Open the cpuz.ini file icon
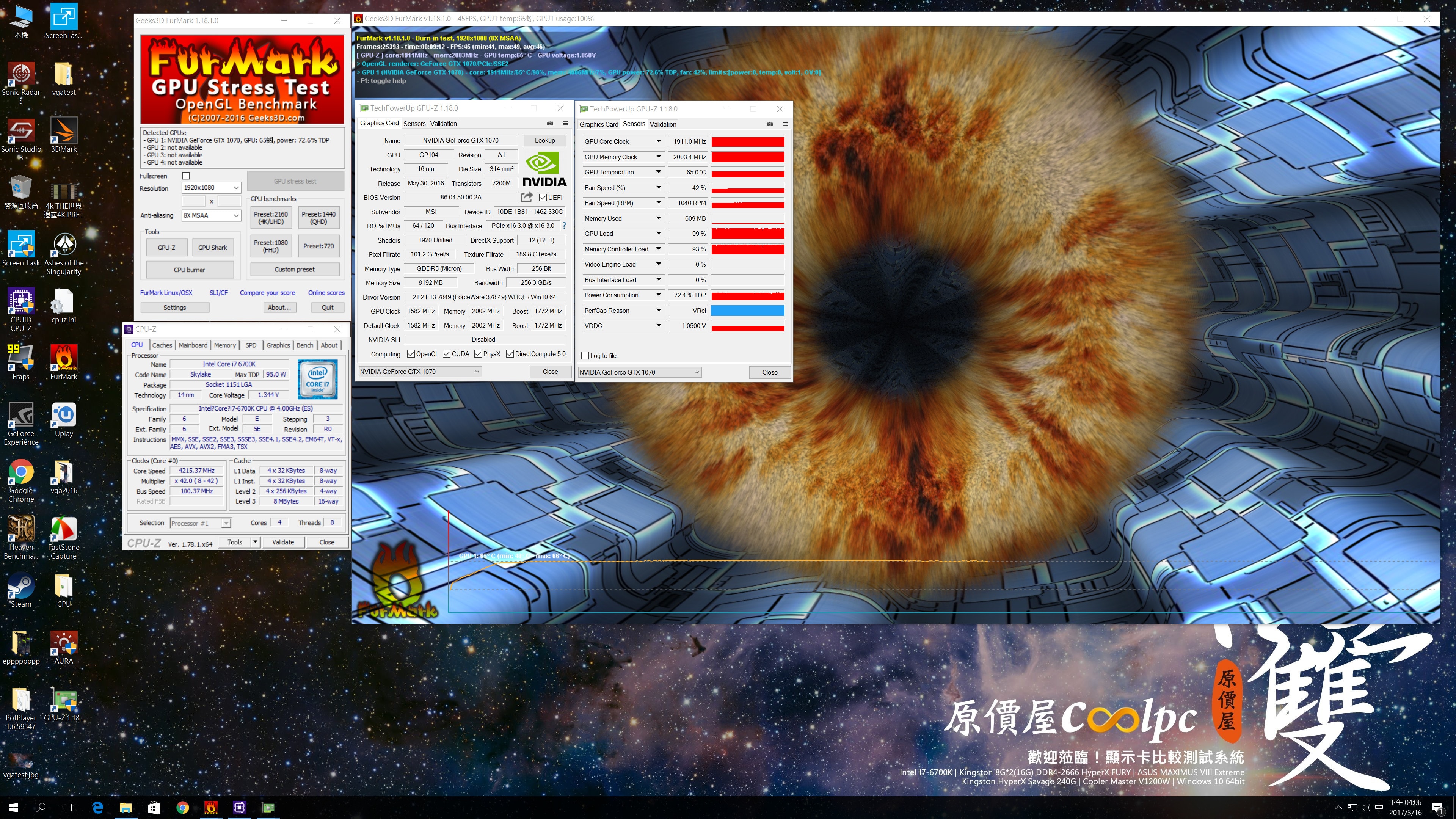 (x=64, y=306)
